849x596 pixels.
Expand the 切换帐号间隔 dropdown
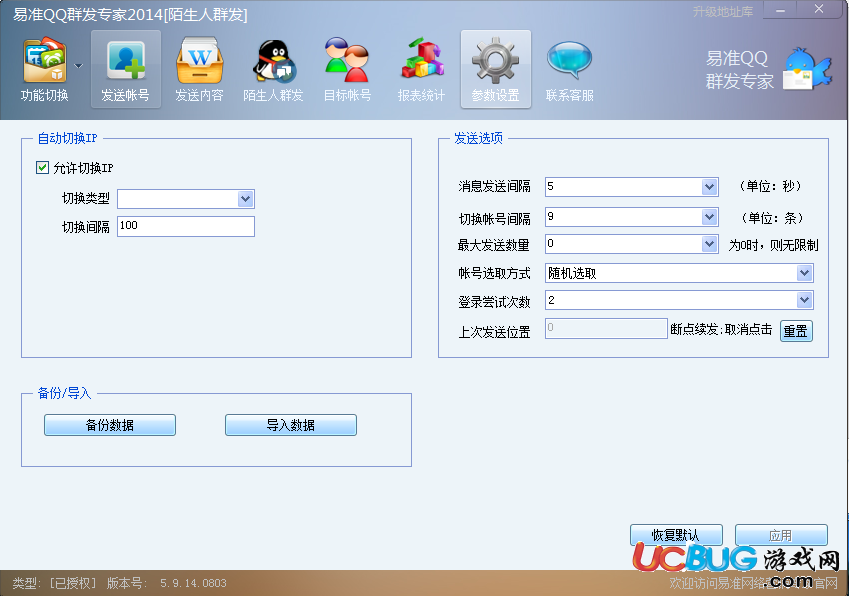click(x=709, y=217)
